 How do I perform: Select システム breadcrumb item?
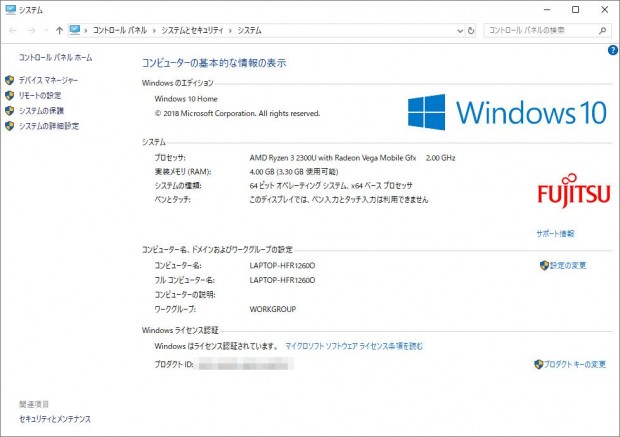[x=250, y=30]
